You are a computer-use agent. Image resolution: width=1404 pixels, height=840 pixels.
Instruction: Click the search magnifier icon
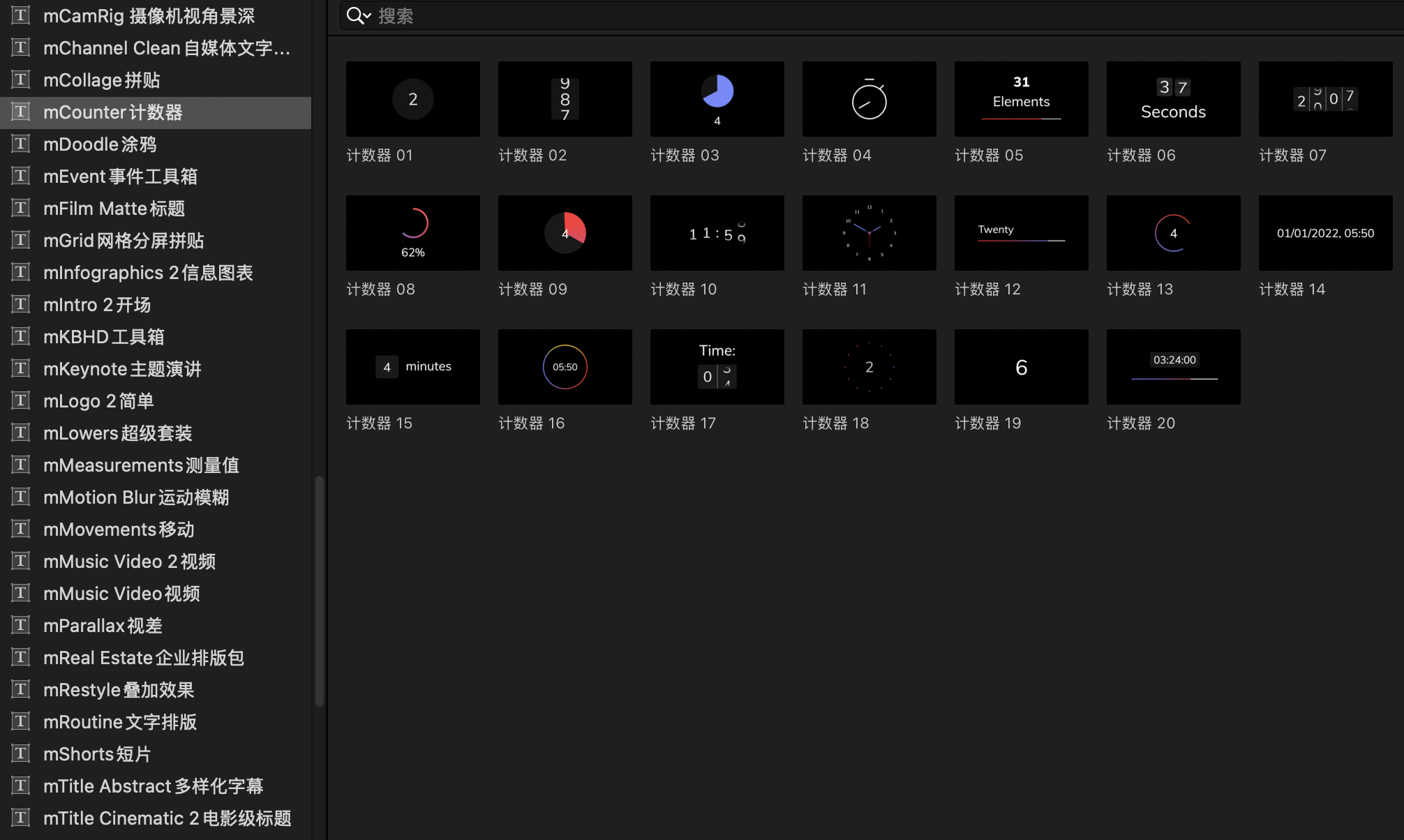point(359,15)
